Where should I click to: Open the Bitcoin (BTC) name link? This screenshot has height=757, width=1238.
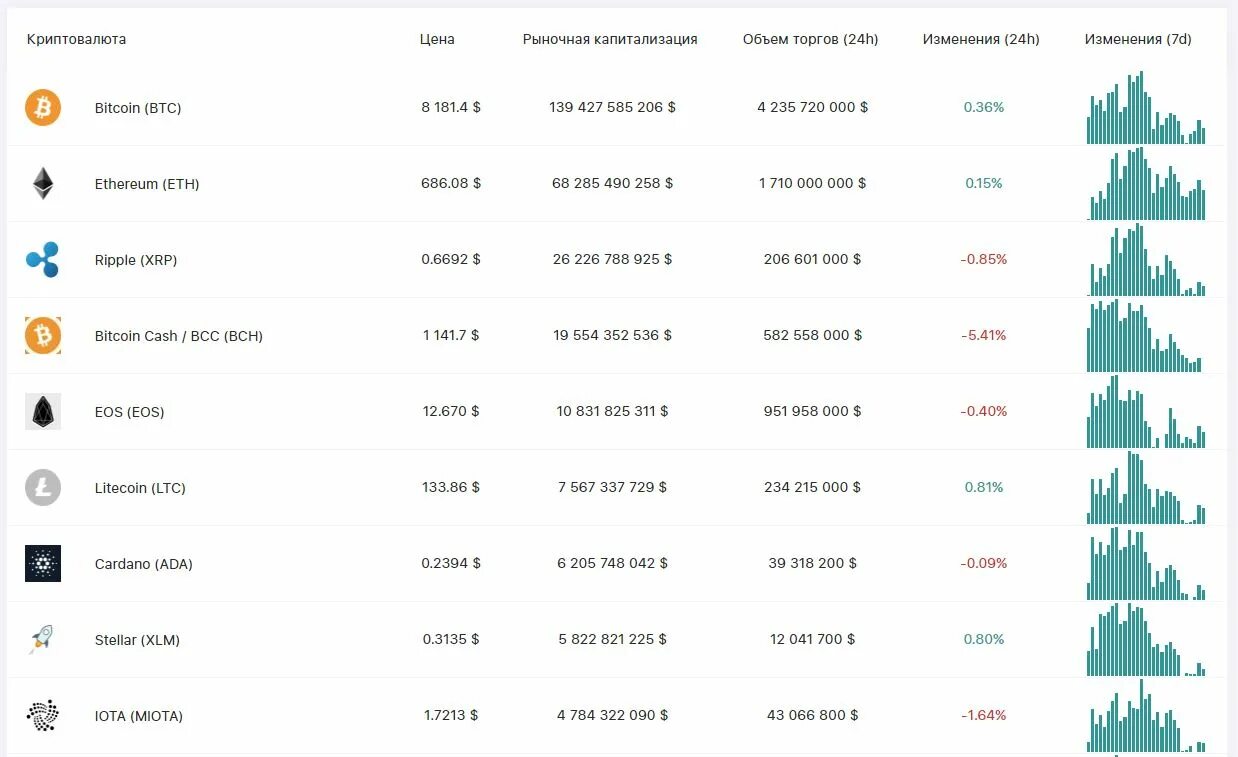click(138, 108)
